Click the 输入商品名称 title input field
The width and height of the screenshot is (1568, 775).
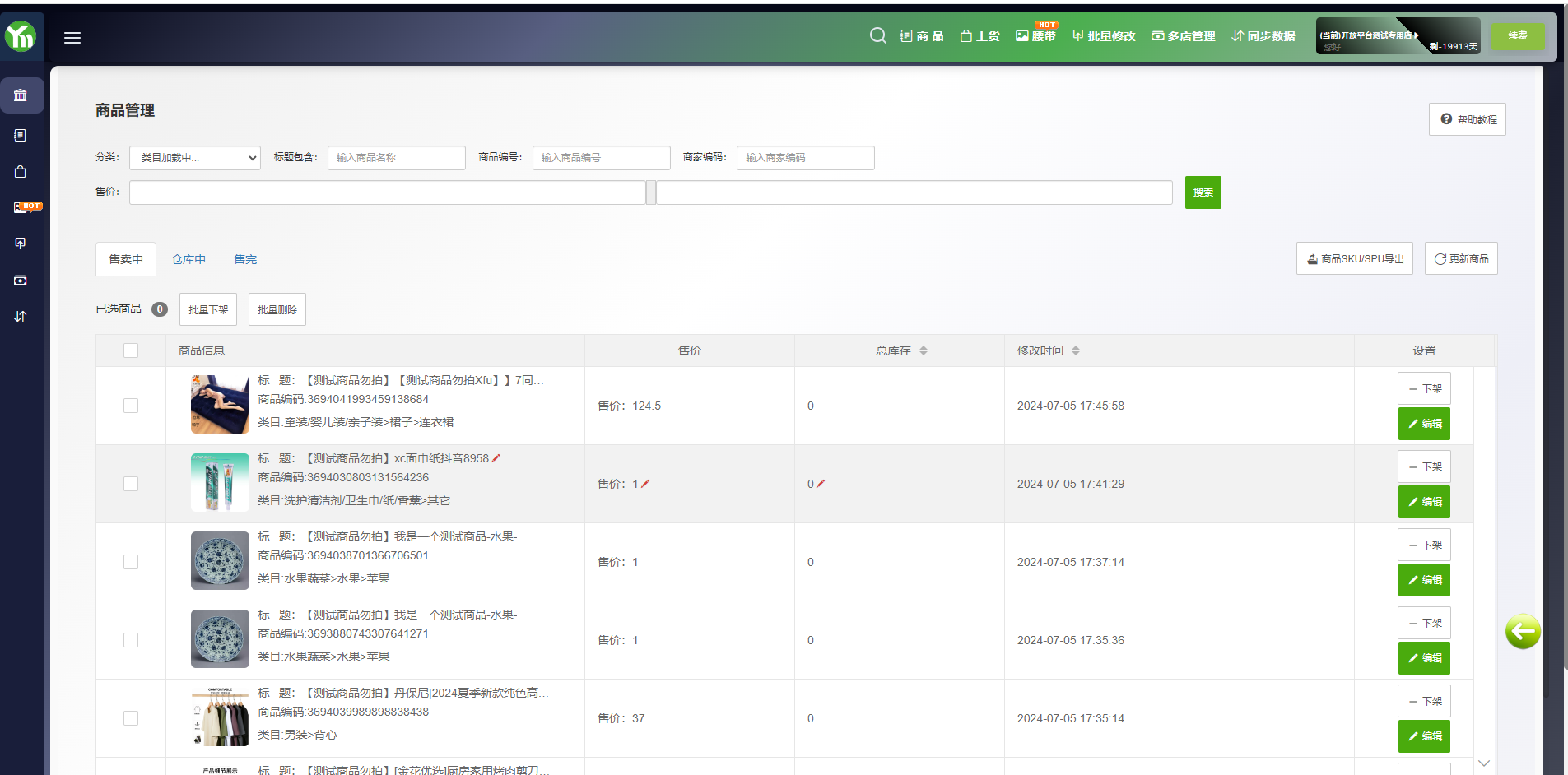397,158
